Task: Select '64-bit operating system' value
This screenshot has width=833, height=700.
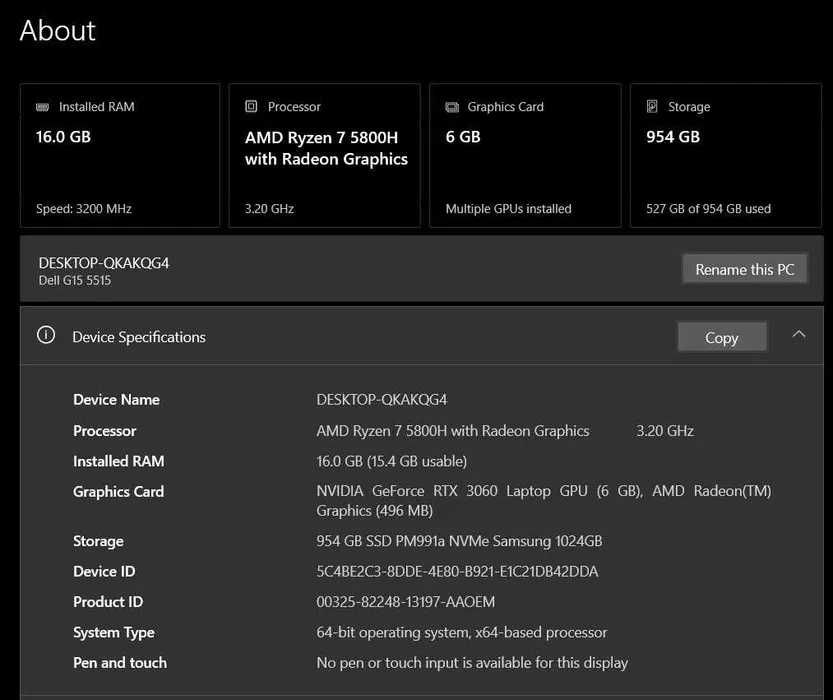Action: pyautogui.click(x=461, y=633)
